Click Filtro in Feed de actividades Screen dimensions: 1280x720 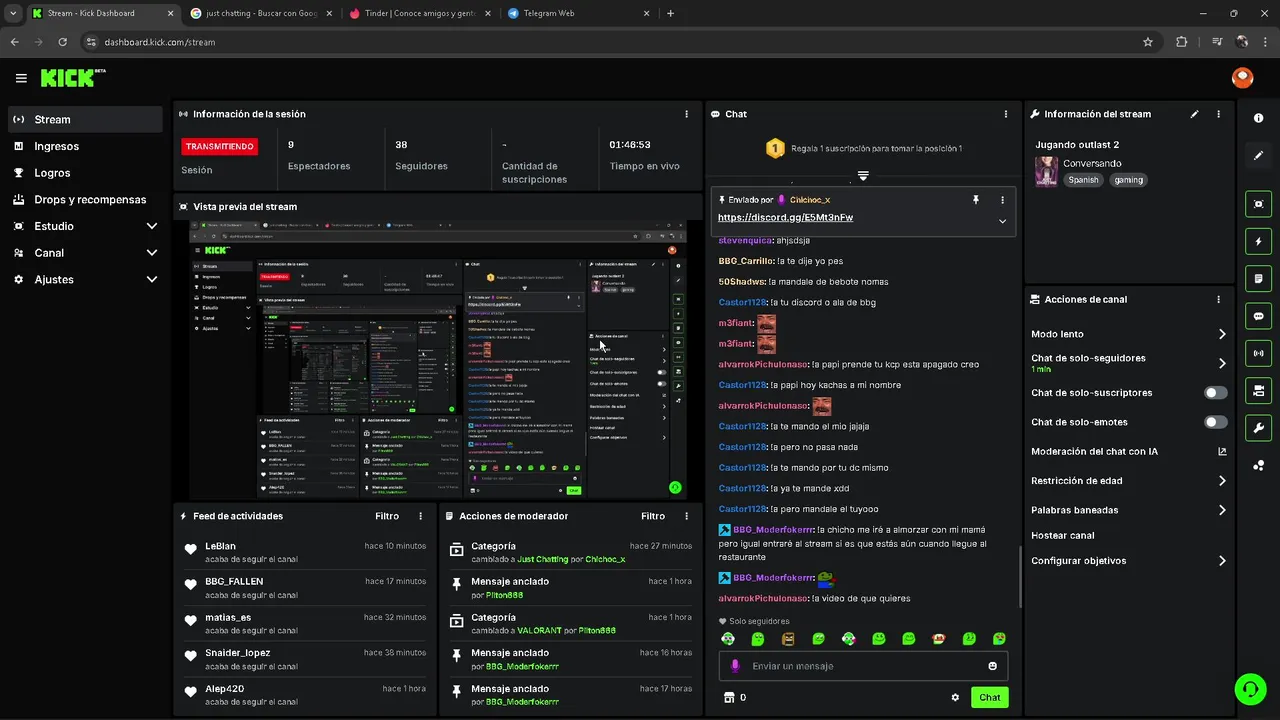(387, 516)
